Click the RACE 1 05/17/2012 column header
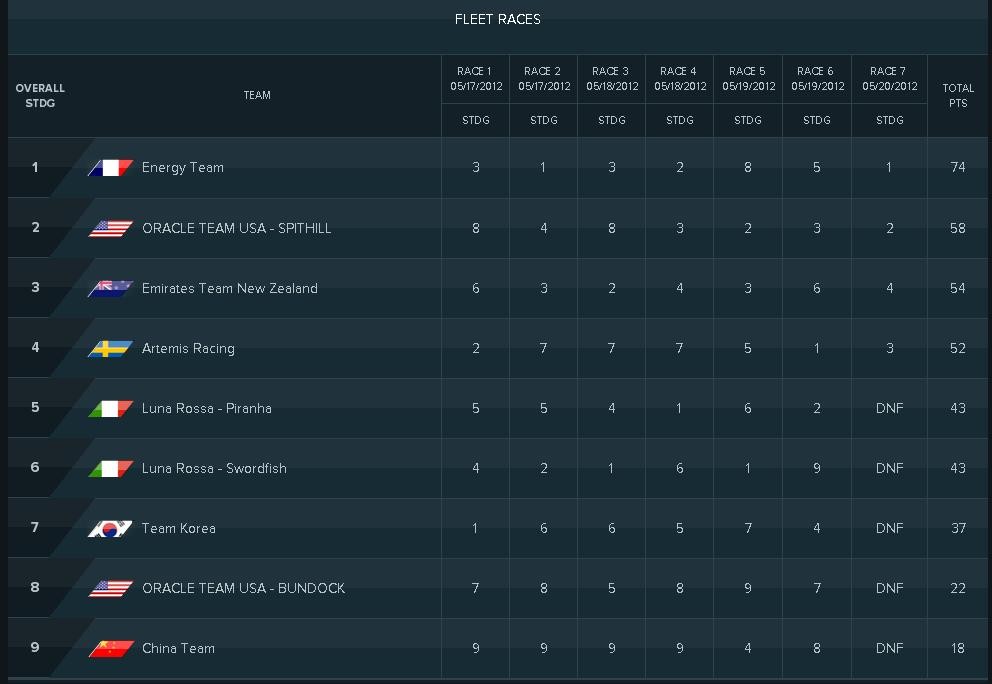The height and width of the screenshot is (684, 992). [x=475, y=79]
